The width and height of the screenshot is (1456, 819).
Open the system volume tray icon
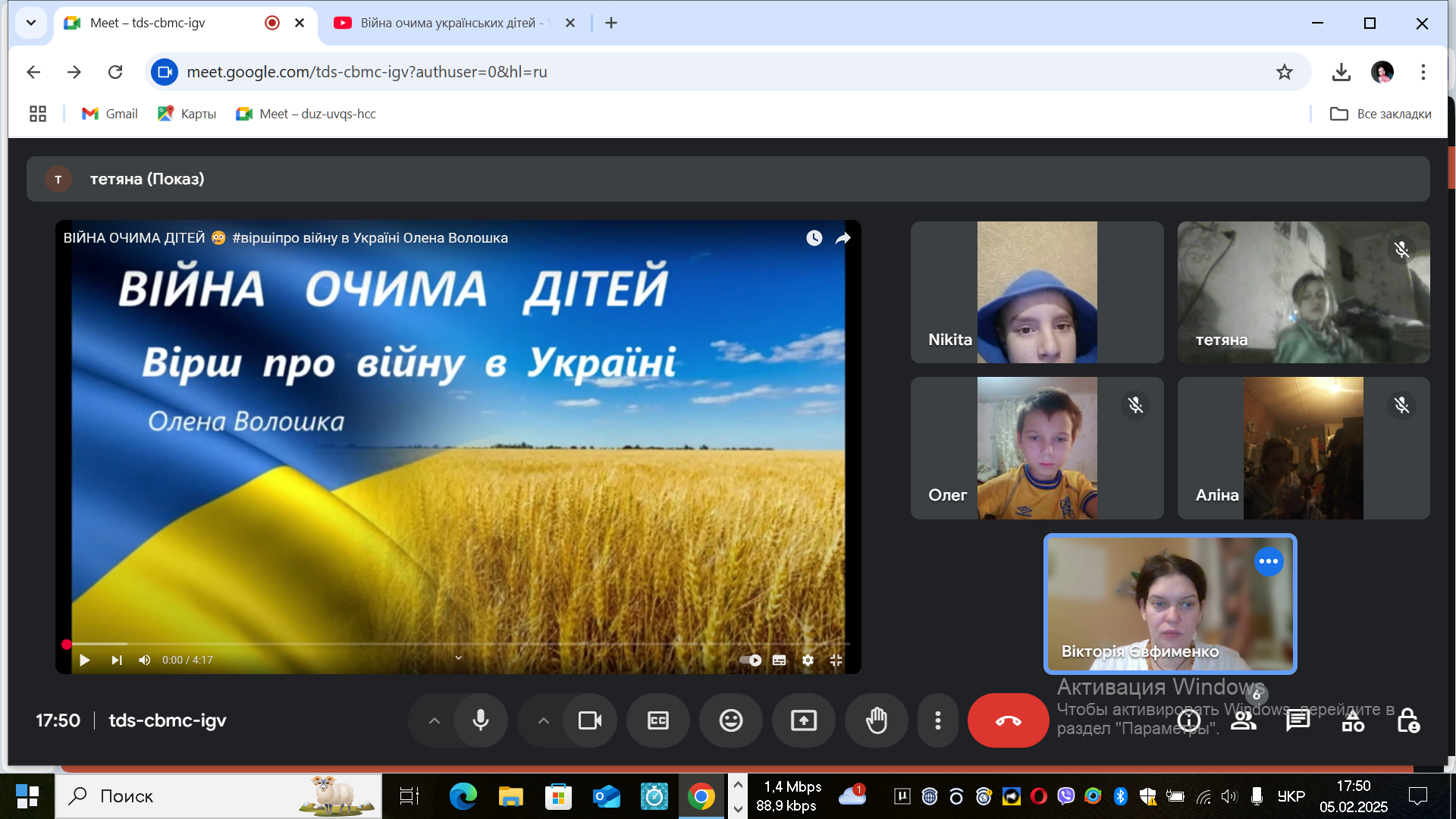1229,796
